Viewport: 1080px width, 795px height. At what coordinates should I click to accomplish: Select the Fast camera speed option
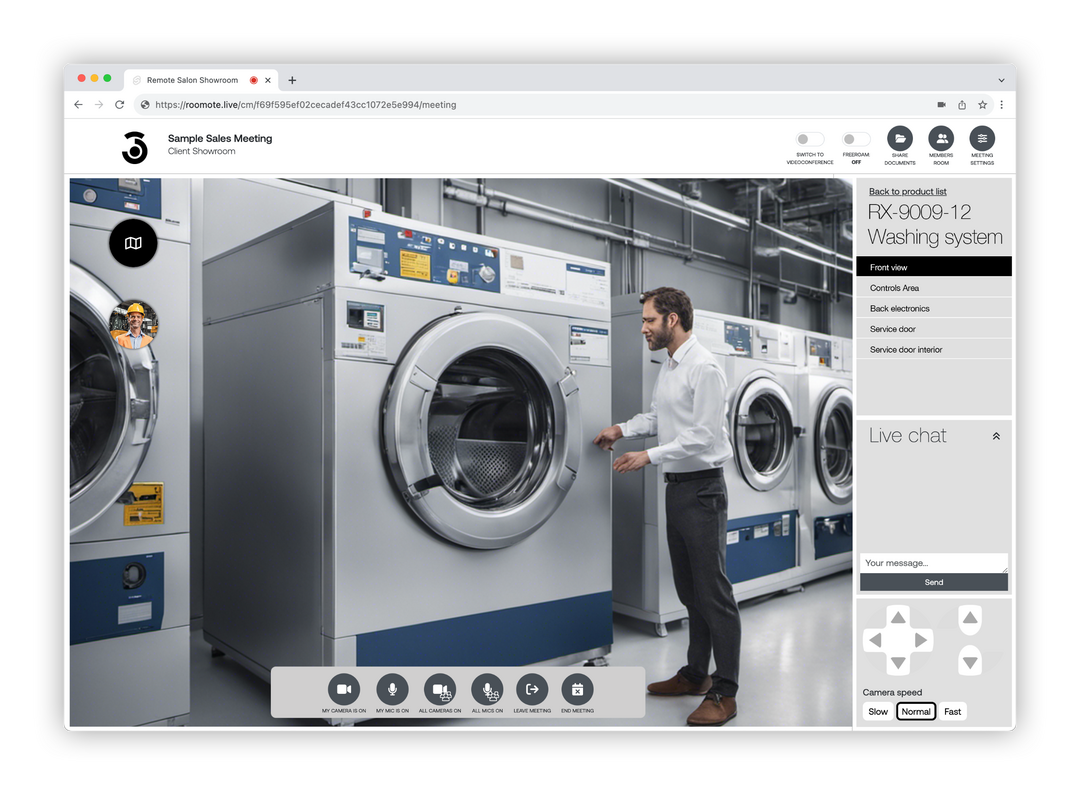[x=952, y=711]
